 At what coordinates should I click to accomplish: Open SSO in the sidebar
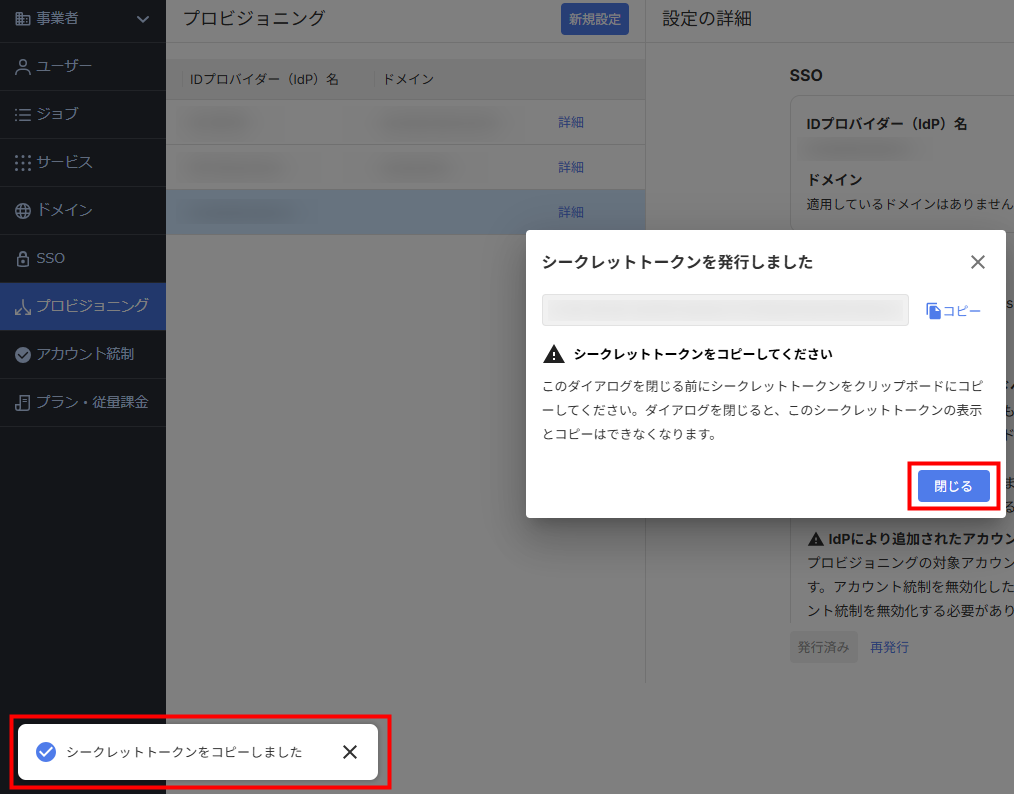(83, 259)
